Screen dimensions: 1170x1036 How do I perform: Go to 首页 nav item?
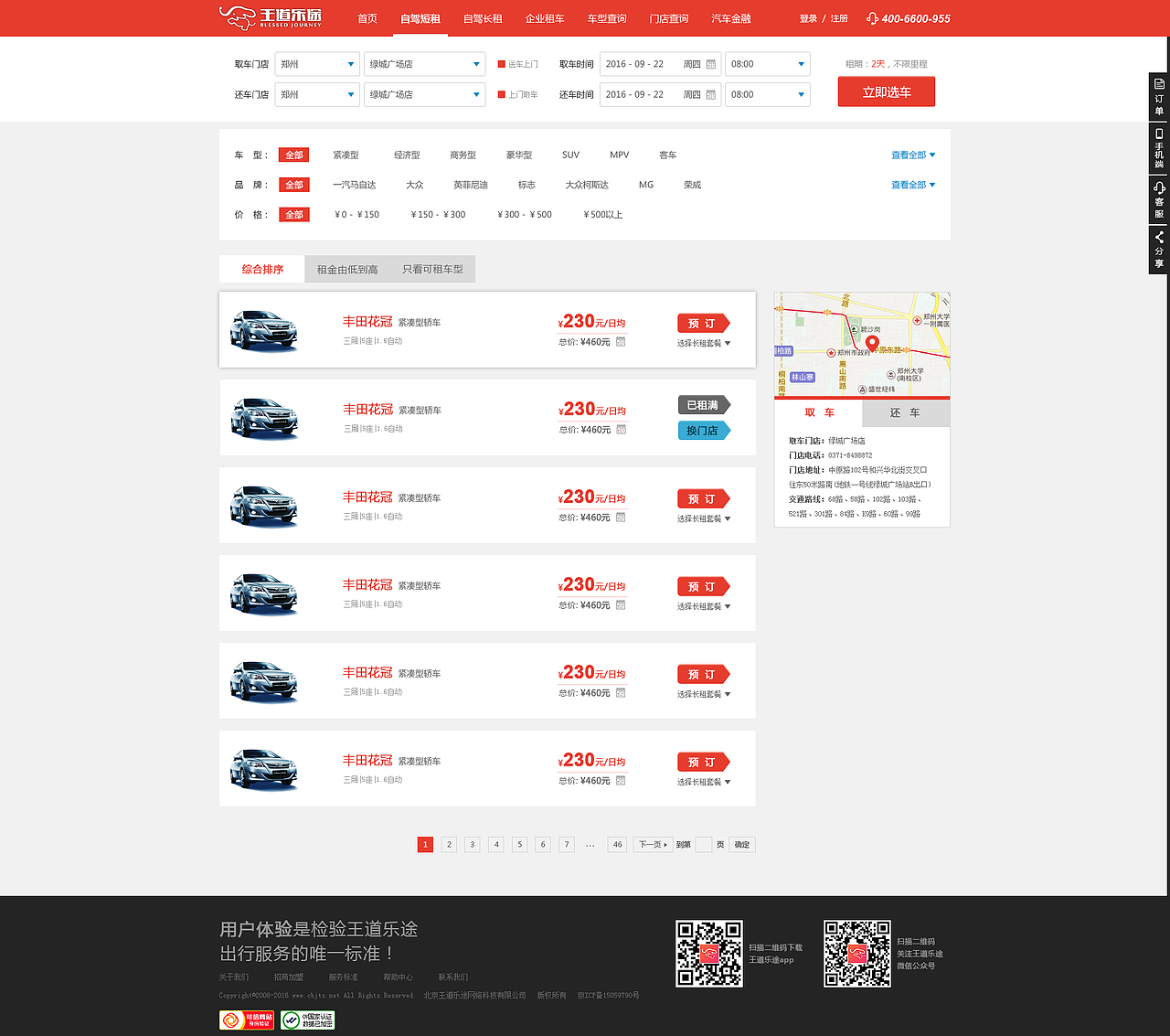(367, 18)
